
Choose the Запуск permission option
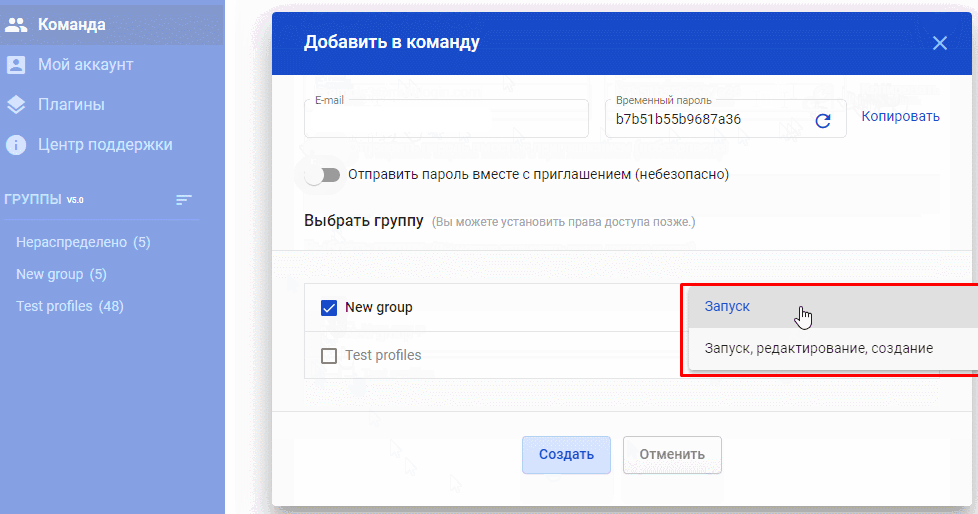833,306
